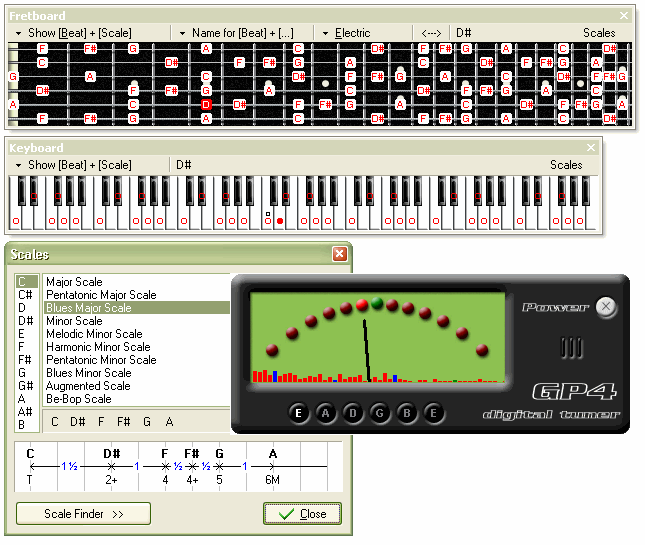Image resolution: width=645 pixels, height=545 pixels.
Task: Click D# in the scale interval diagram
Action: click(111, 454)
